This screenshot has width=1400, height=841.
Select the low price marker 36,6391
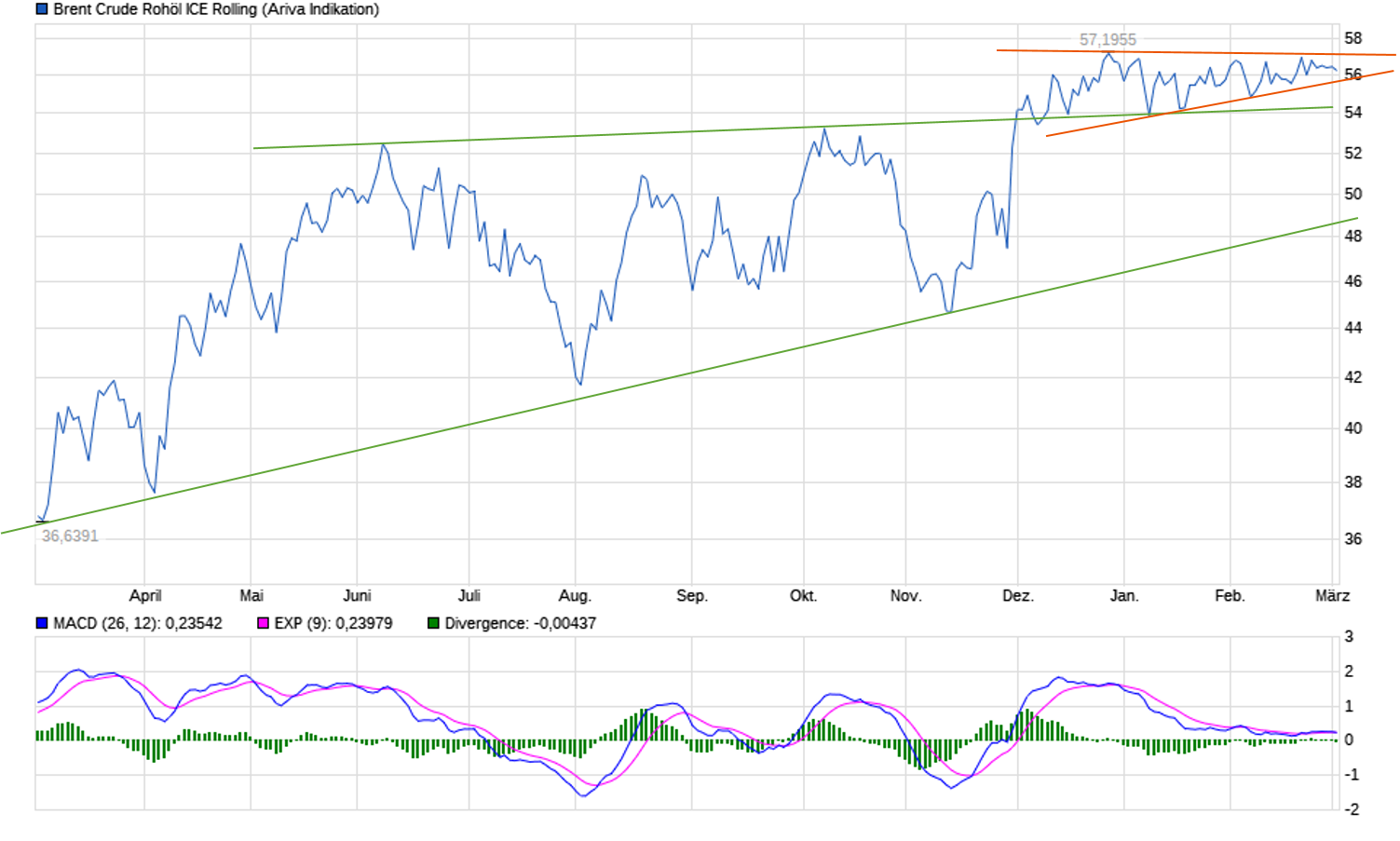[x=69, y=535]
